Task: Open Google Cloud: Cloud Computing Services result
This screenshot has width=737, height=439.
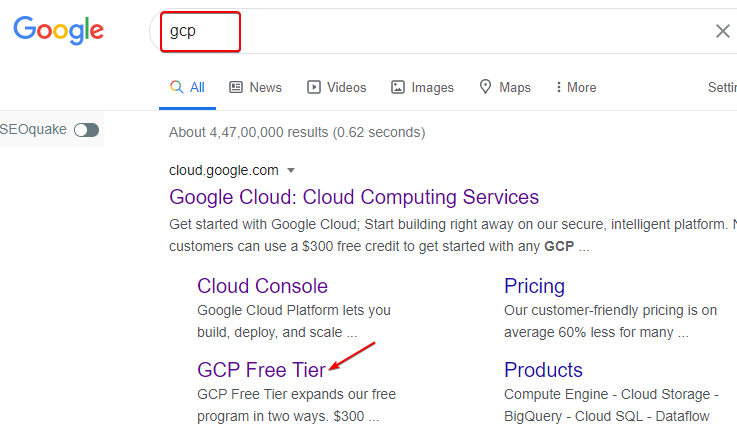Action: pos(354,196)
